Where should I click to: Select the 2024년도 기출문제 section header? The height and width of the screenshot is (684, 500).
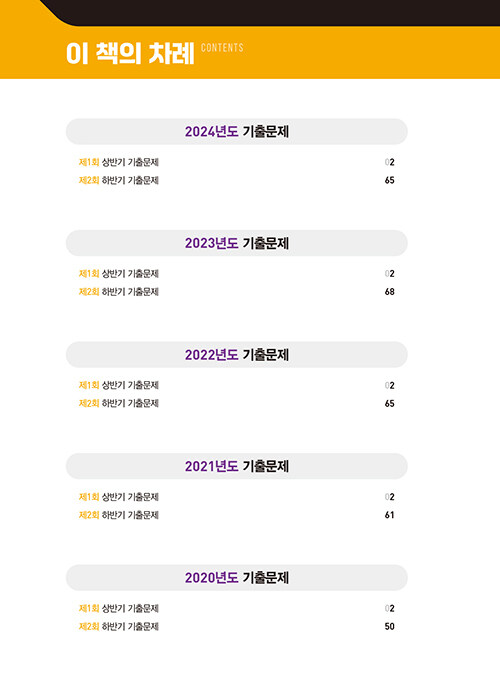pyautogui.click(x=236, y=131)
